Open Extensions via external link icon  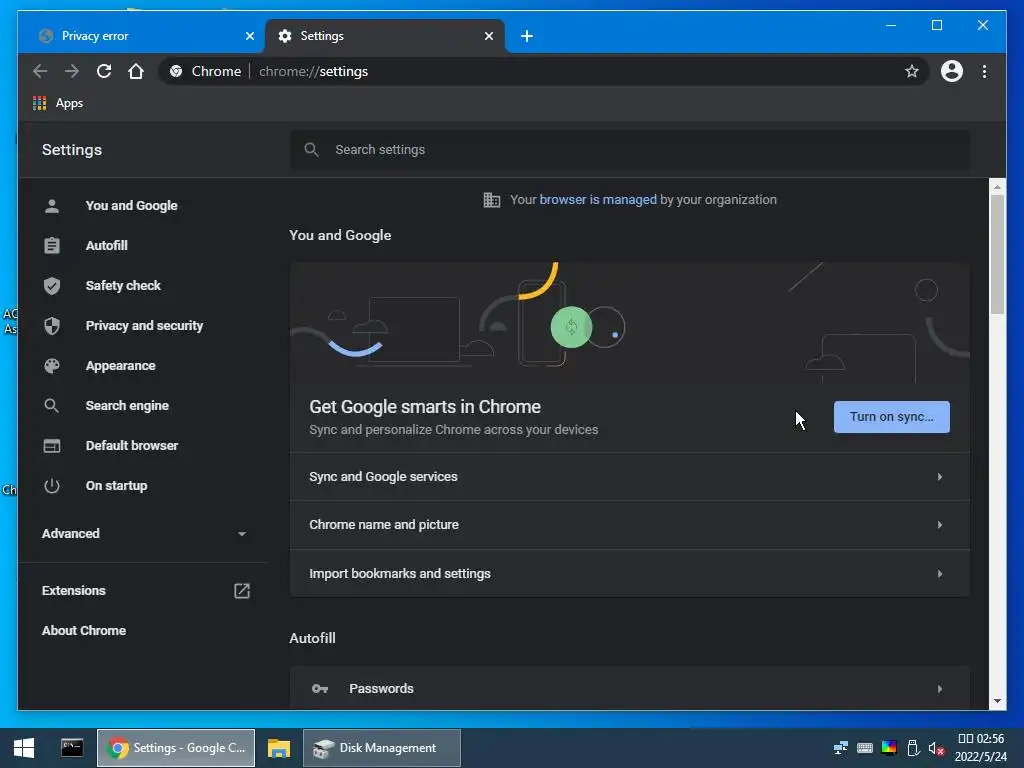pos(242,591)
